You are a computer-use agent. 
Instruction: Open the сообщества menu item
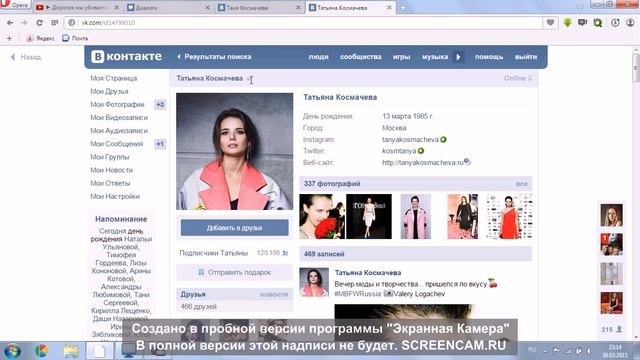pyautogui.click(x=361, y=57)
